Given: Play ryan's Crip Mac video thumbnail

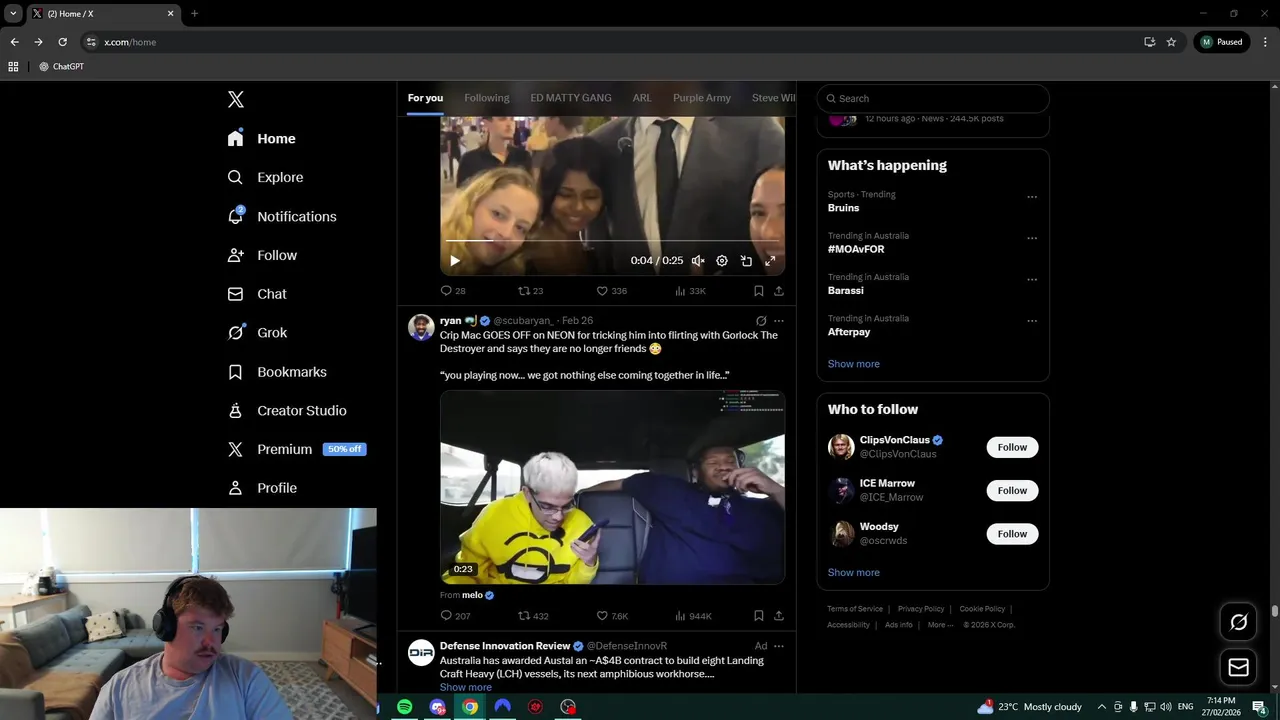Looking at the screenshot, I should click(x=612, y=487).
